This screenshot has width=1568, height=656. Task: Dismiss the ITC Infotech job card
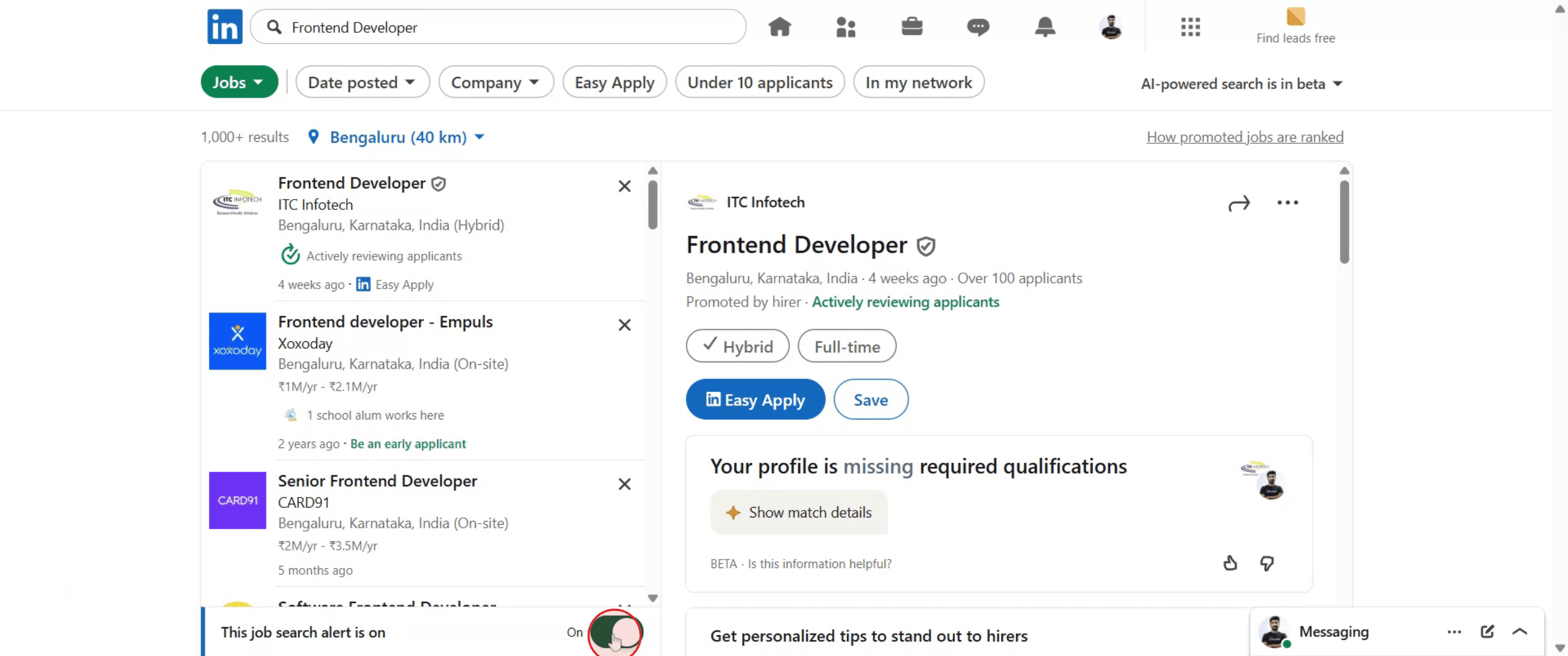[x=624, y=186]
